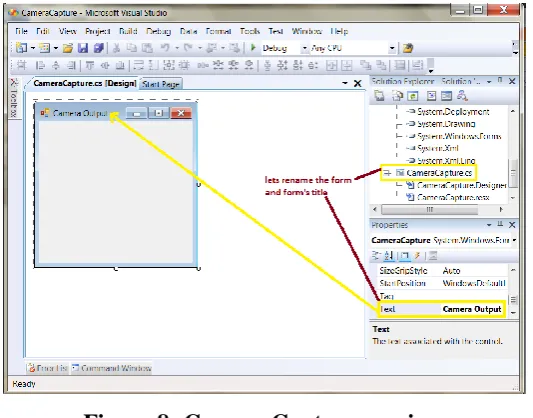Collapse the CameraCapture.cs tree node
The height and width of the screenshot is (418, 533).
click(x=387, y=173)
